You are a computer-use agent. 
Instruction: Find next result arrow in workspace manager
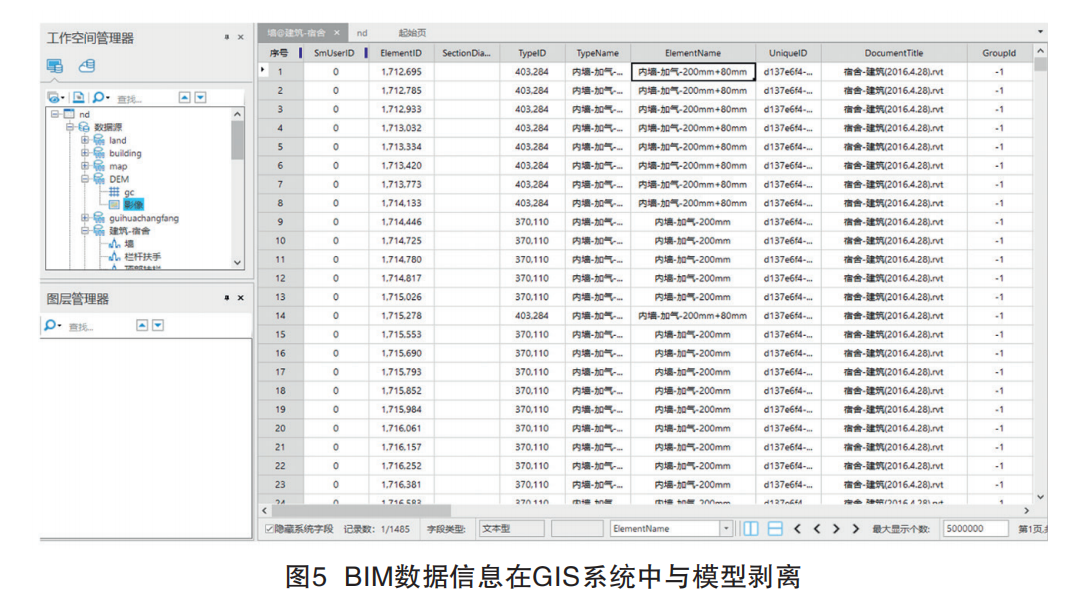click(200, 97)
